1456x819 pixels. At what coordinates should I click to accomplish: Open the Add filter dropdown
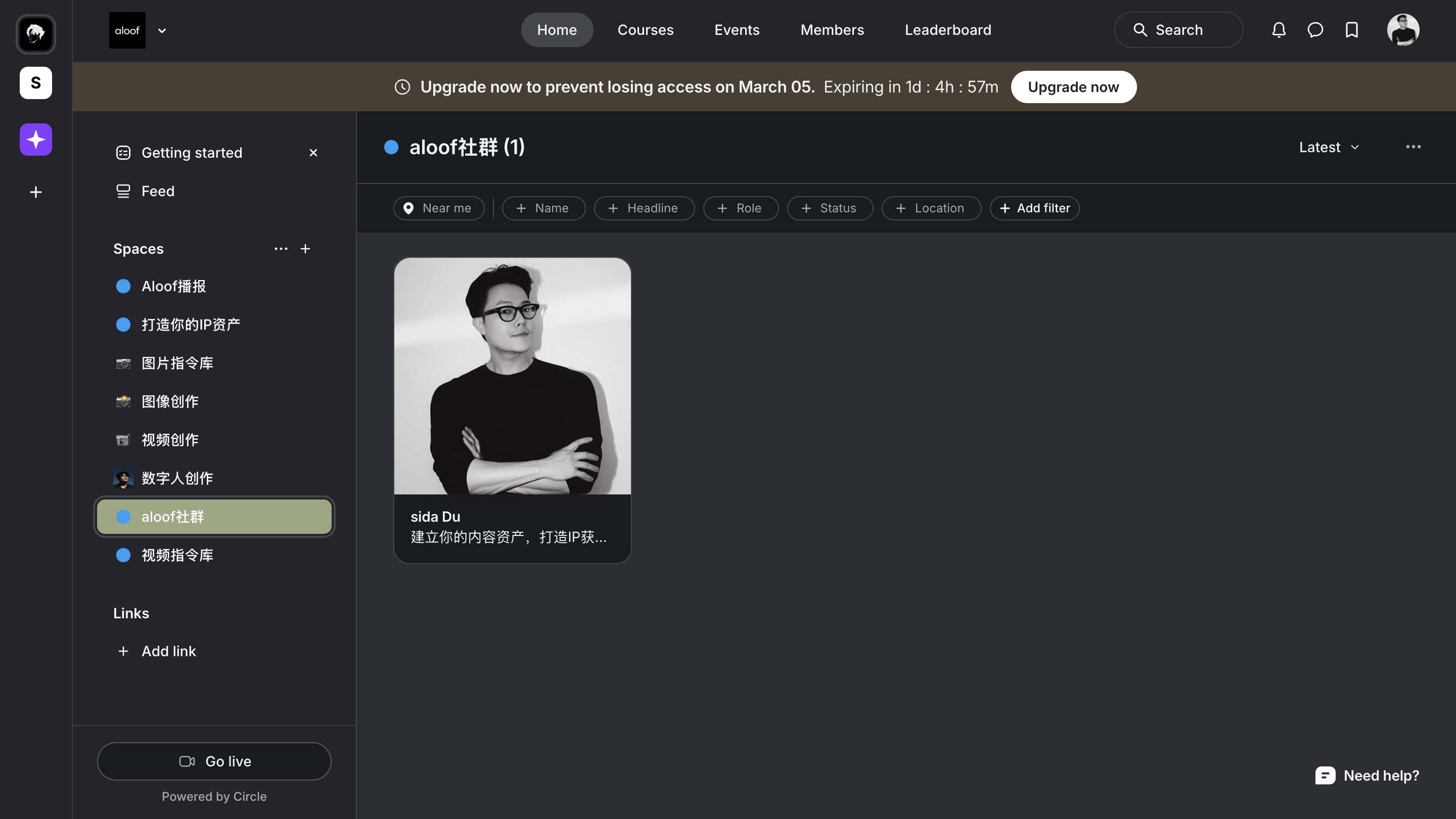point(1034,208)
